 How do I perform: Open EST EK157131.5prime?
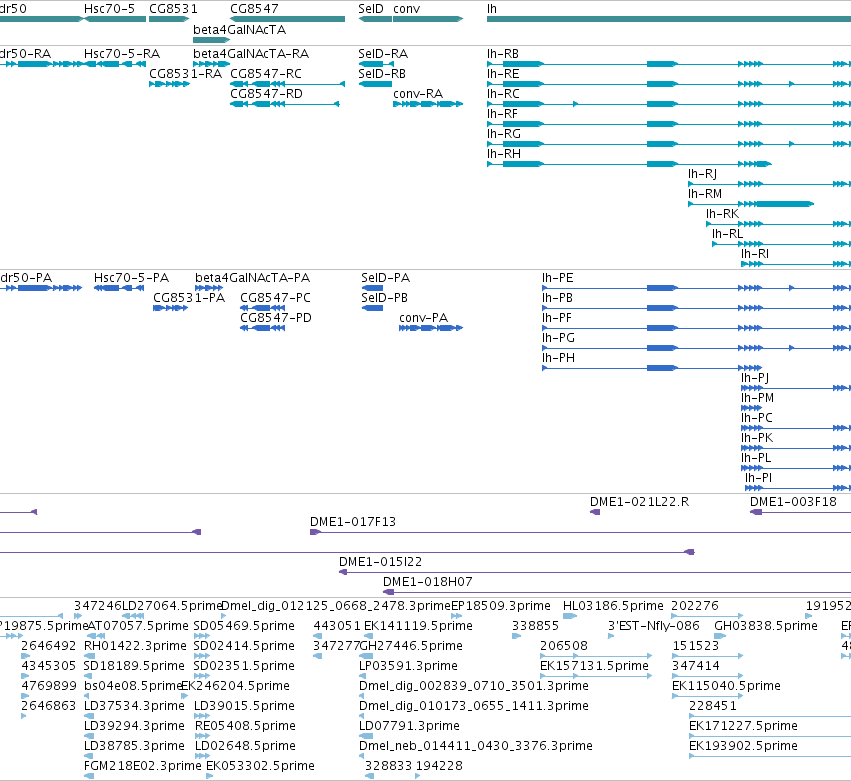click(594, 666)
